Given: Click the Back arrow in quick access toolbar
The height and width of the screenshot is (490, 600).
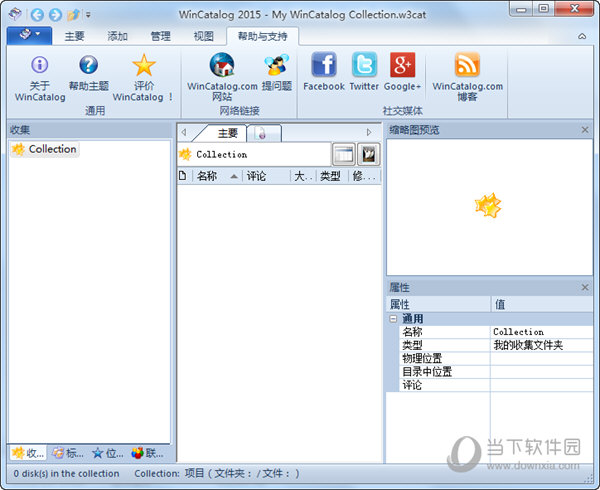Looking at the screenshot, I should (37, 15).
